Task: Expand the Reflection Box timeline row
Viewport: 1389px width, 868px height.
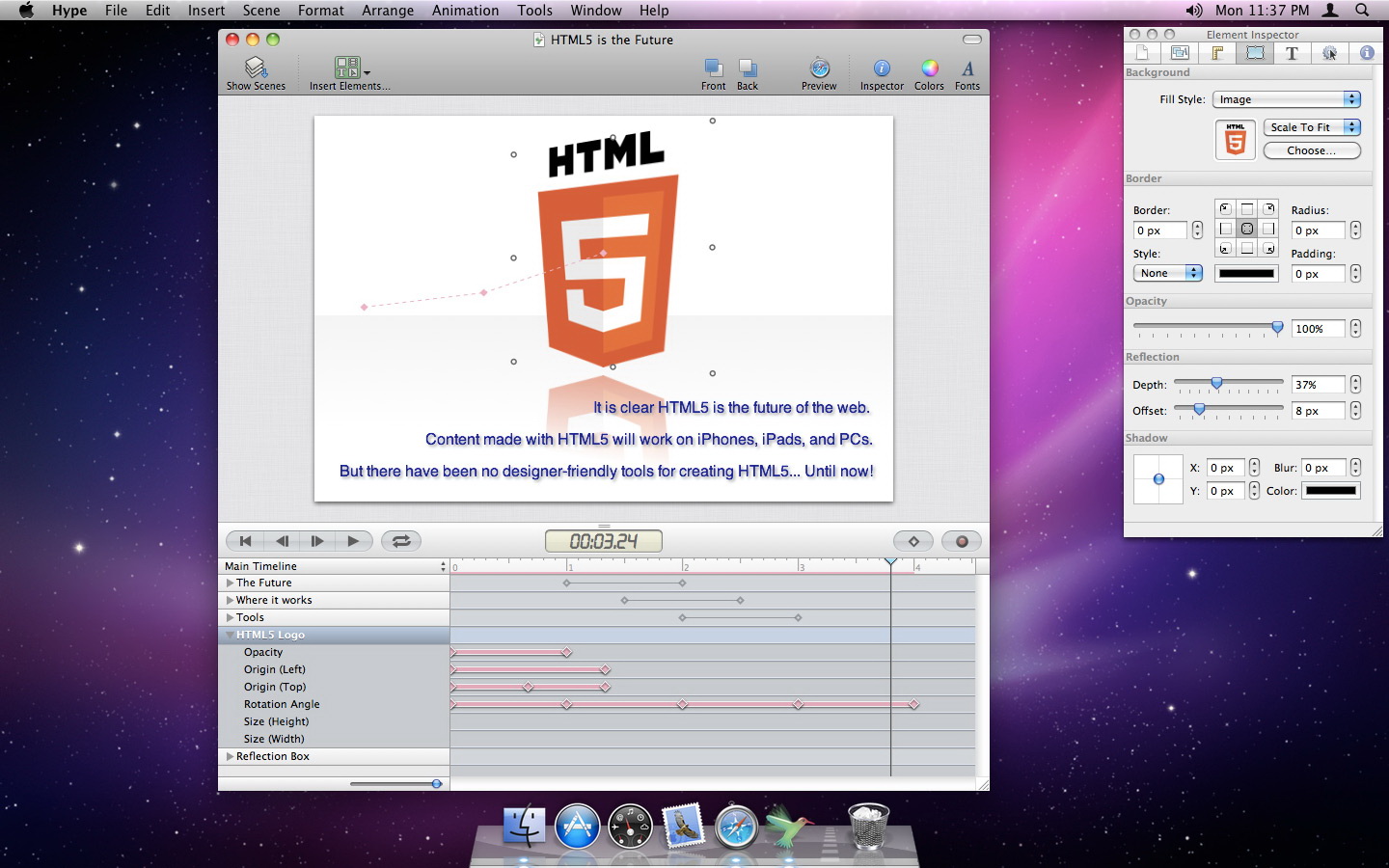Action: (x=231, y=756)
